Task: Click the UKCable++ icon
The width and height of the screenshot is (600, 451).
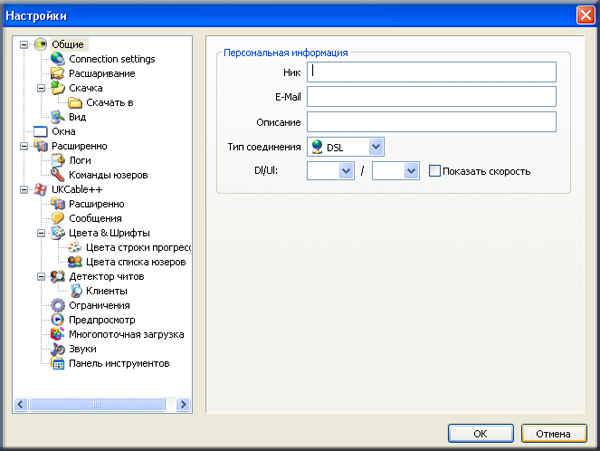Action: (x=41, y=189)
